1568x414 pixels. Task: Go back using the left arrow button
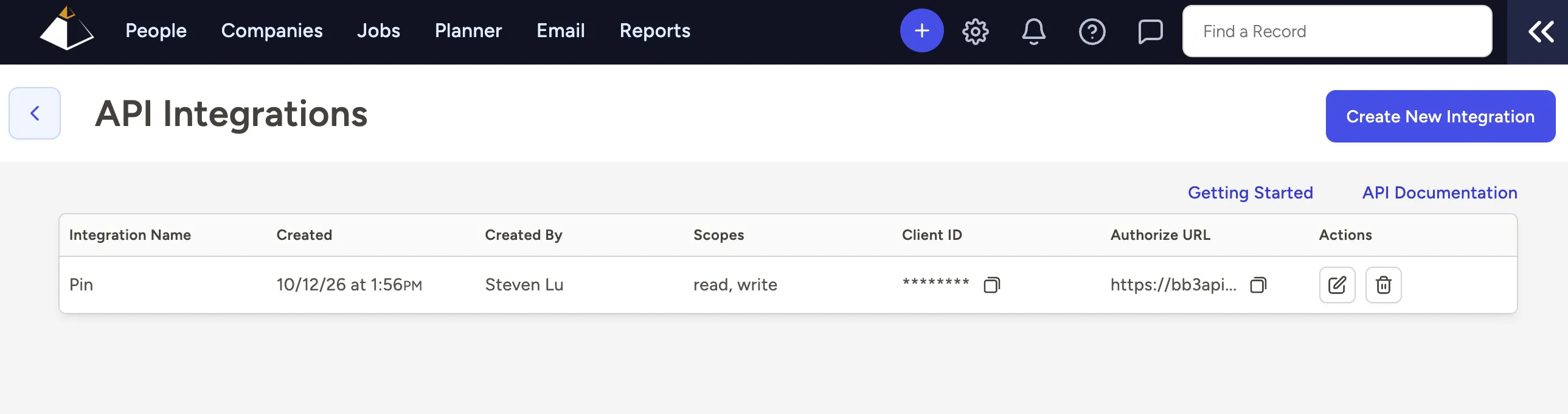pos(35,113)
